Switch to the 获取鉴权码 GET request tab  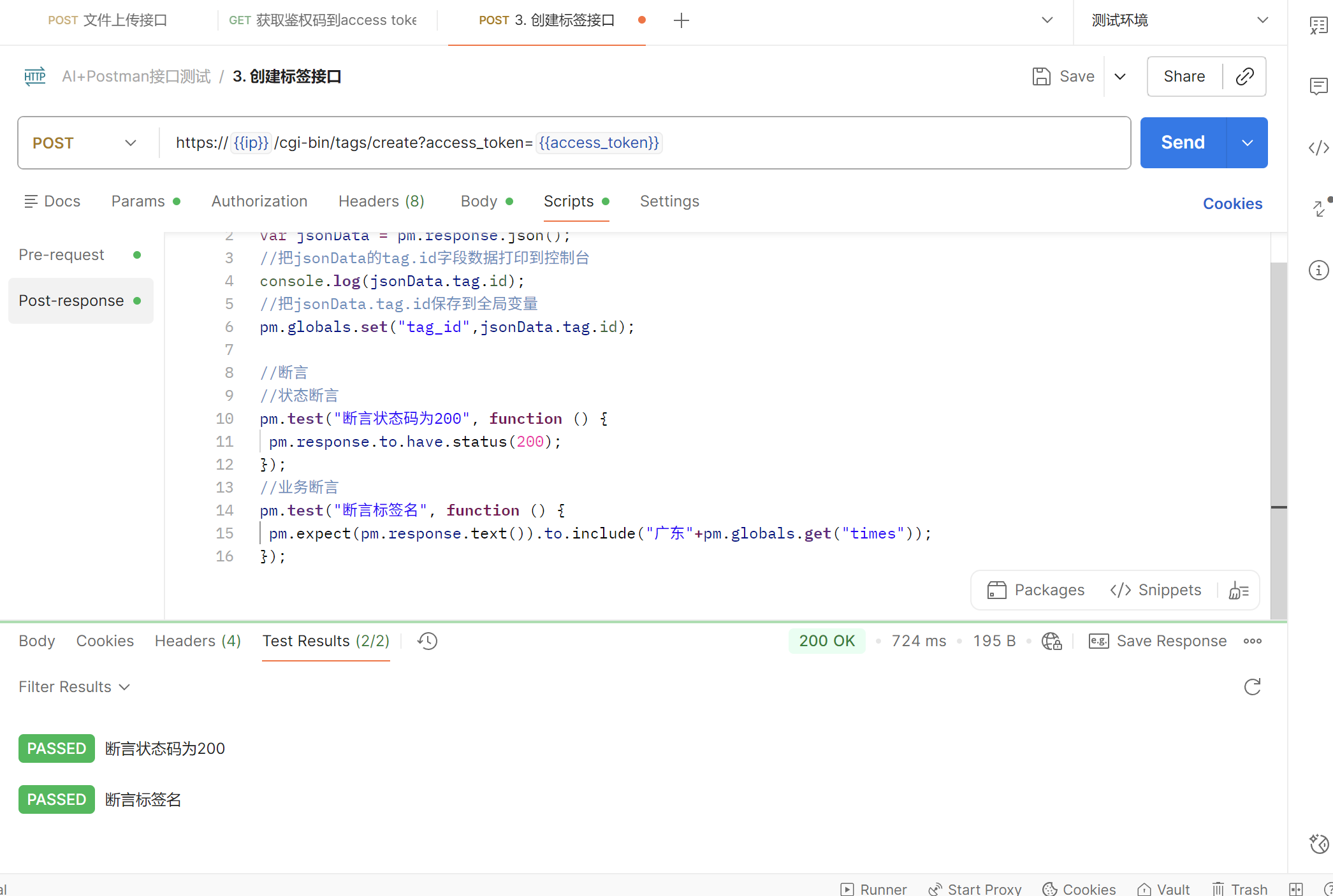[x=323, y=20]
